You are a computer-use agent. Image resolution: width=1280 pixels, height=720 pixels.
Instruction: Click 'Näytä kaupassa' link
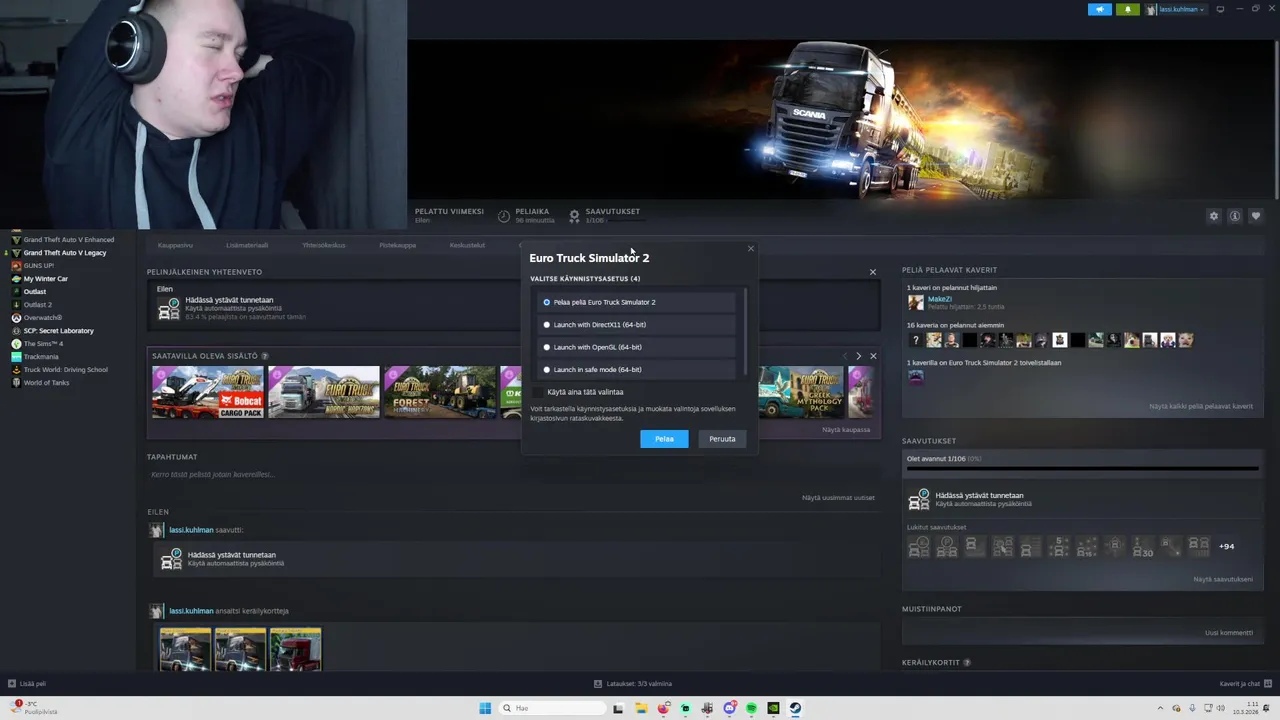[x=846, y=430]
